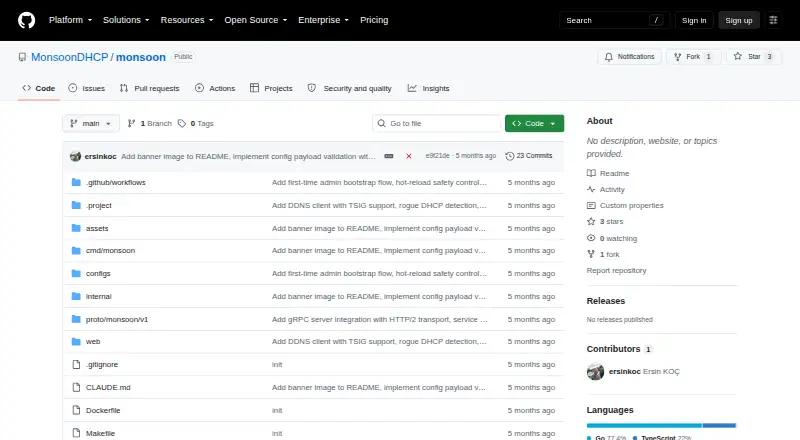Click the .gitignore file icon
Screen dimensions: 800x440
(76, 364)
